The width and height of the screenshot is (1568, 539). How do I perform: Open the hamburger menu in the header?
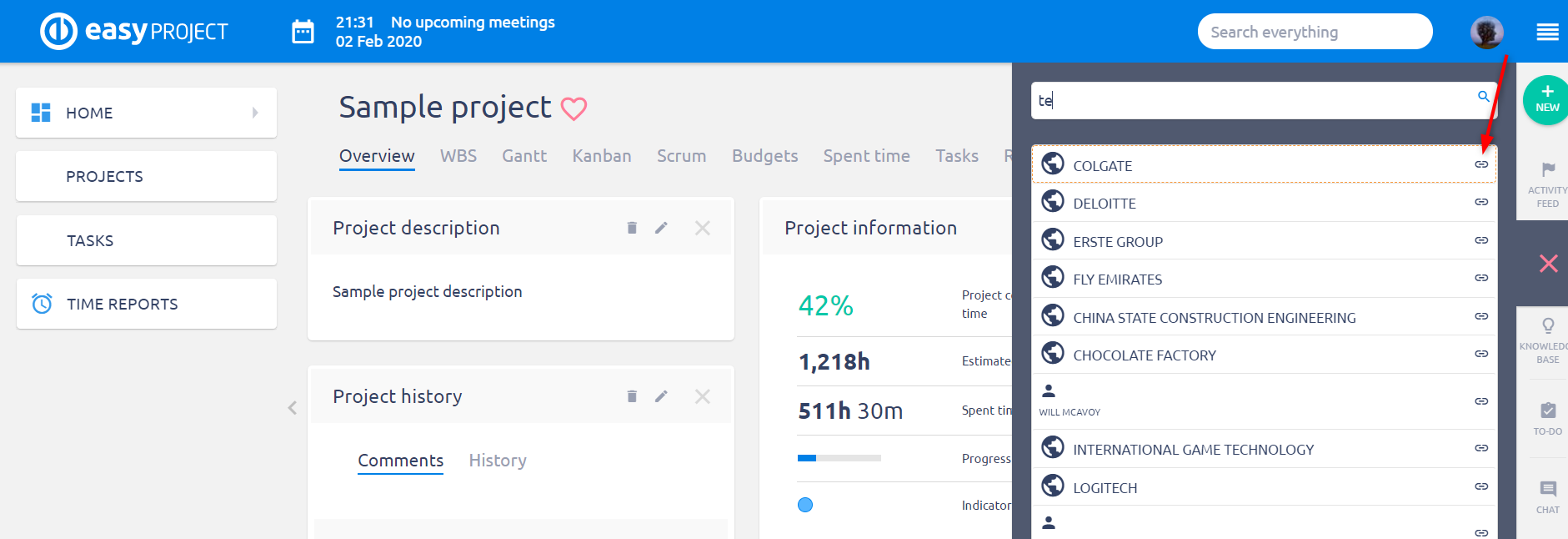1547,32
